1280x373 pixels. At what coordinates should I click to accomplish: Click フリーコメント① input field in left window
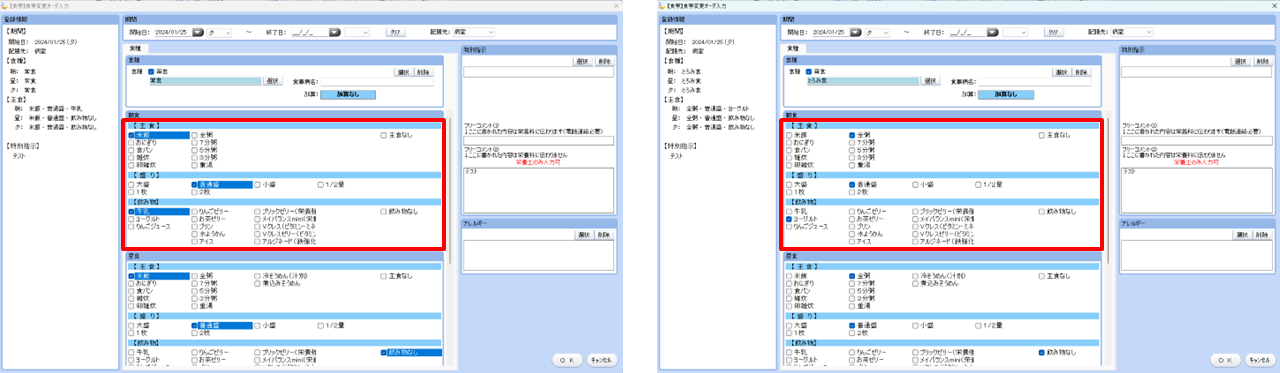click(538, 140)
